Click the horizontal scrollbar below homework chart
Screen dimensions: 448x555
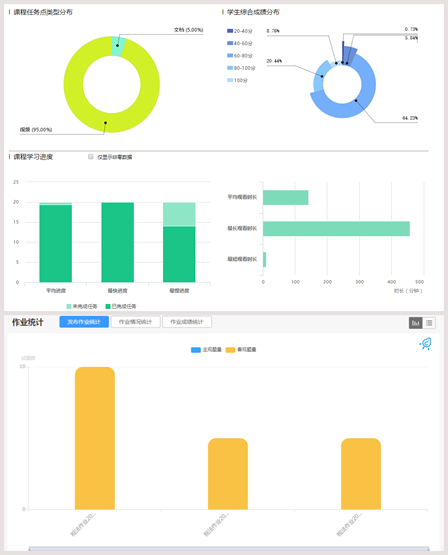tap(229, 549)
